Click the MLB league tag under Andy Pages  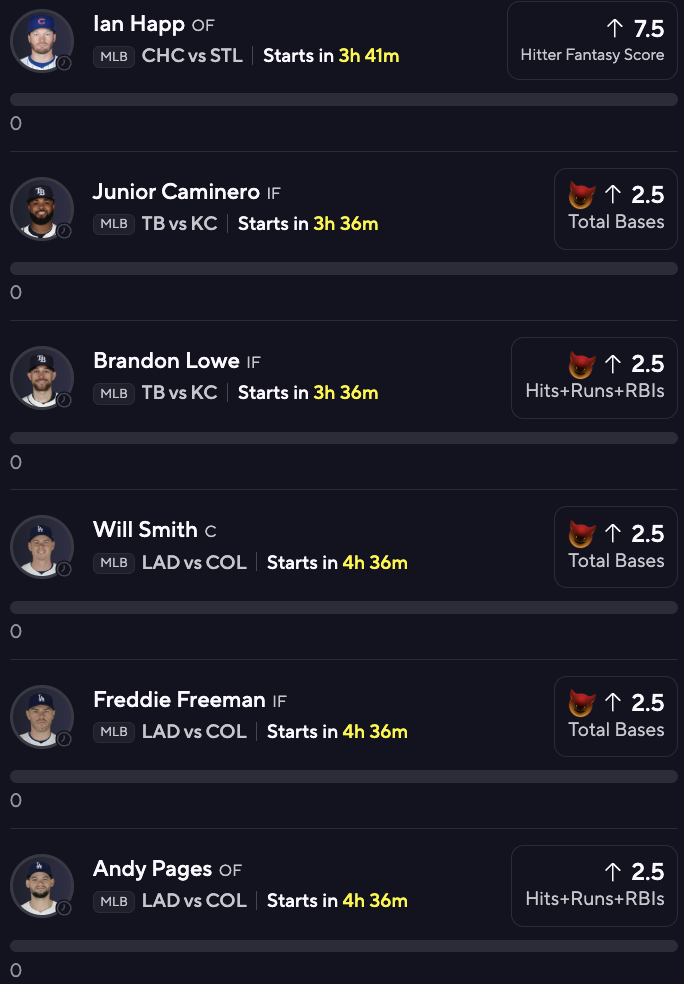(x=114, y=901)
